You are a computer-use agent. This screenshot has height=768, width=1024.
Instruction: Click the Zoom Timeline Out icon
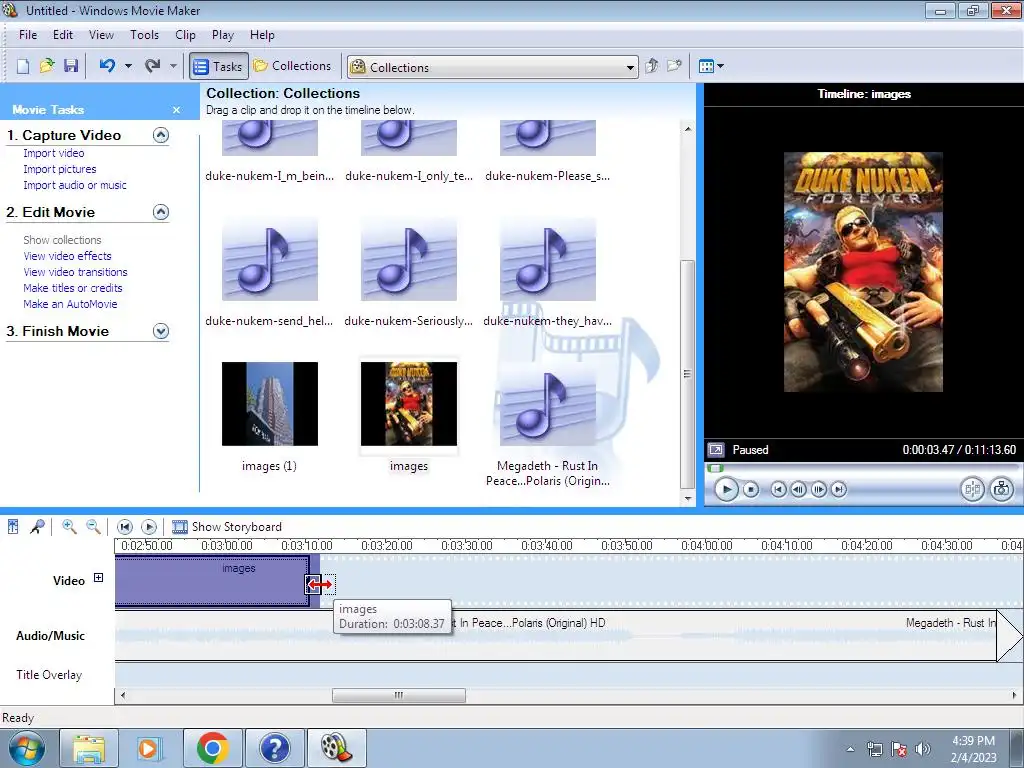click(x=93, y=526)
